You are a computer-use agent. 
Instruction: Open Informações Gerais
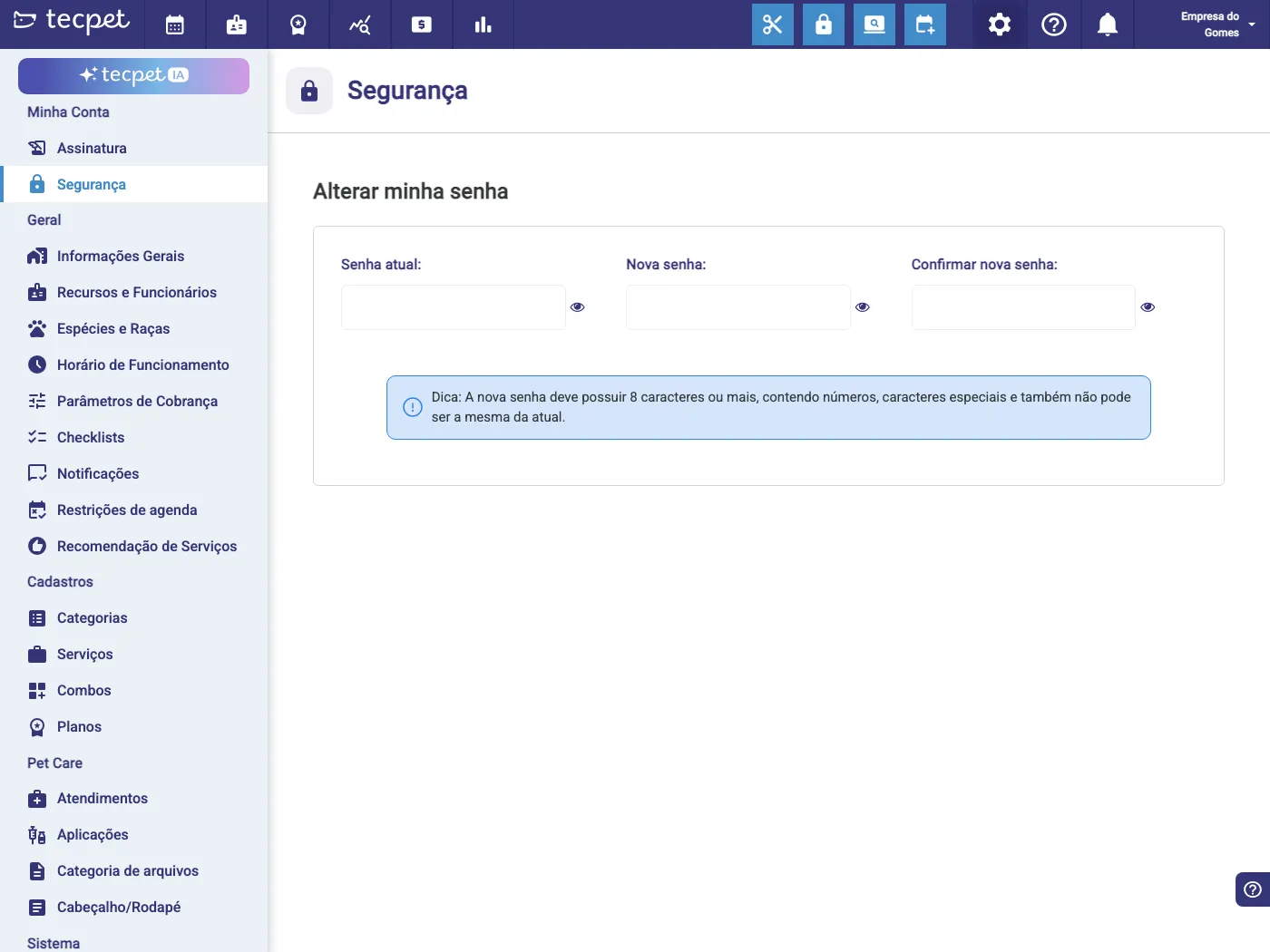coord(134,257)
